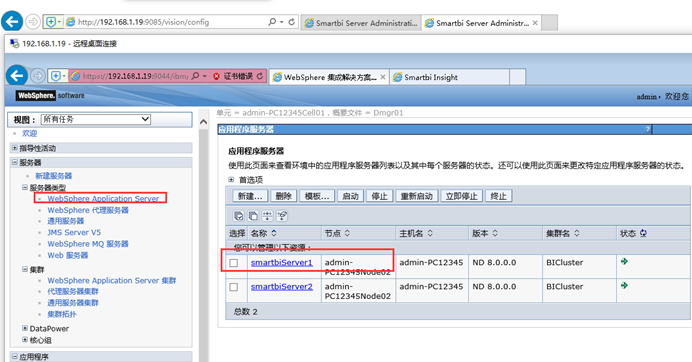Click the show filter view table icon

pos(267,215)
